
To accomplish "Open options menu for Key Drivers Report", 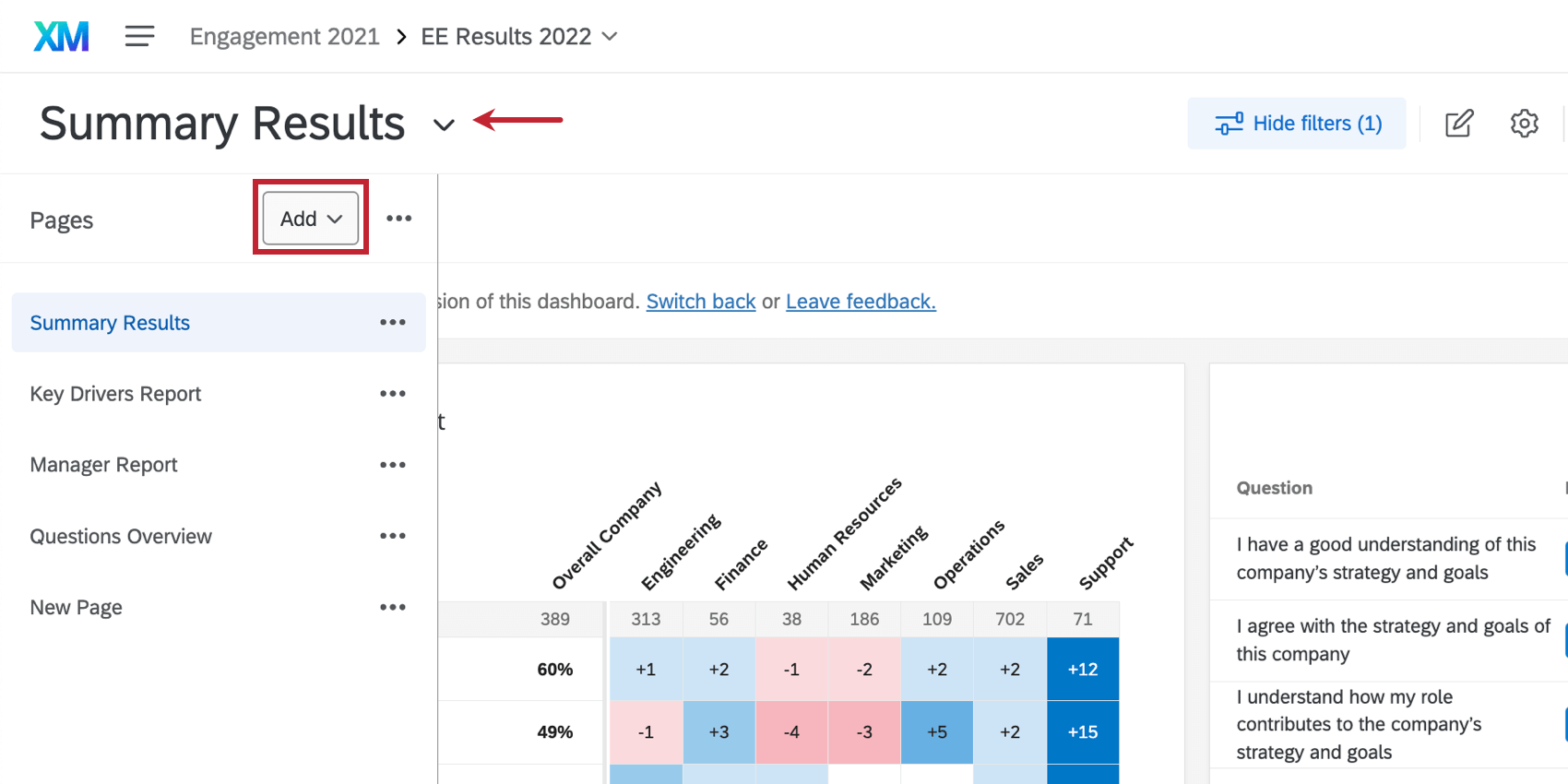I will click(x=393, y=393).
